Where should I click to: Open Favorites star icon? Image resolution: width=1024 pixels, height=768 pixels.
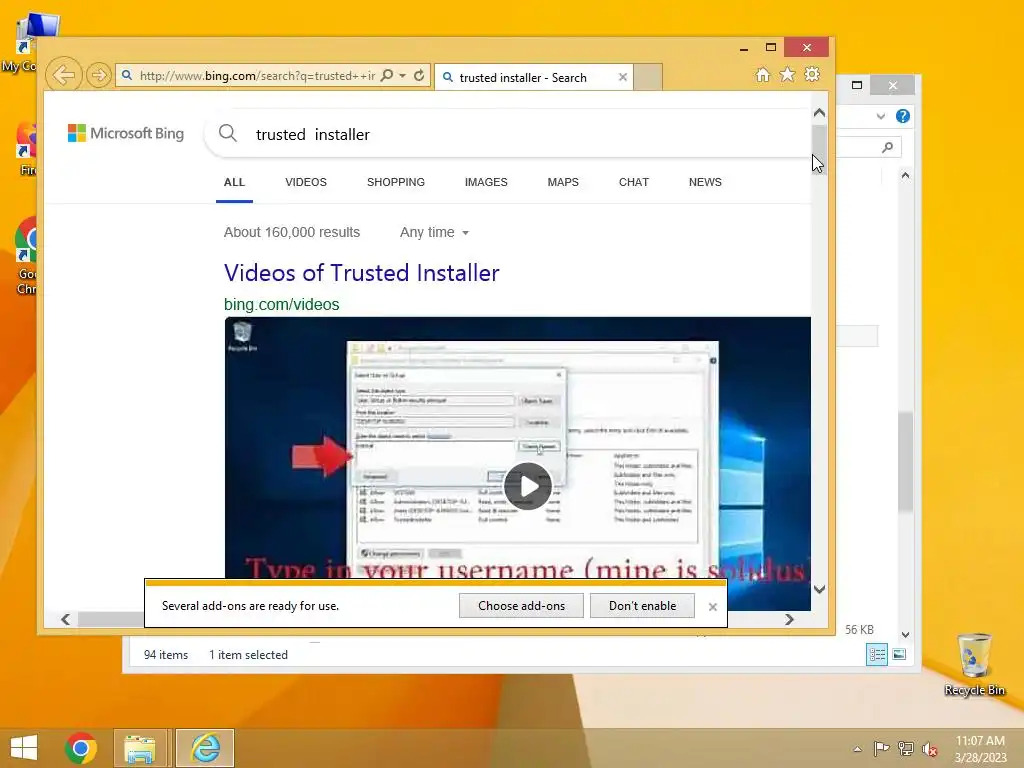(788, 75)
